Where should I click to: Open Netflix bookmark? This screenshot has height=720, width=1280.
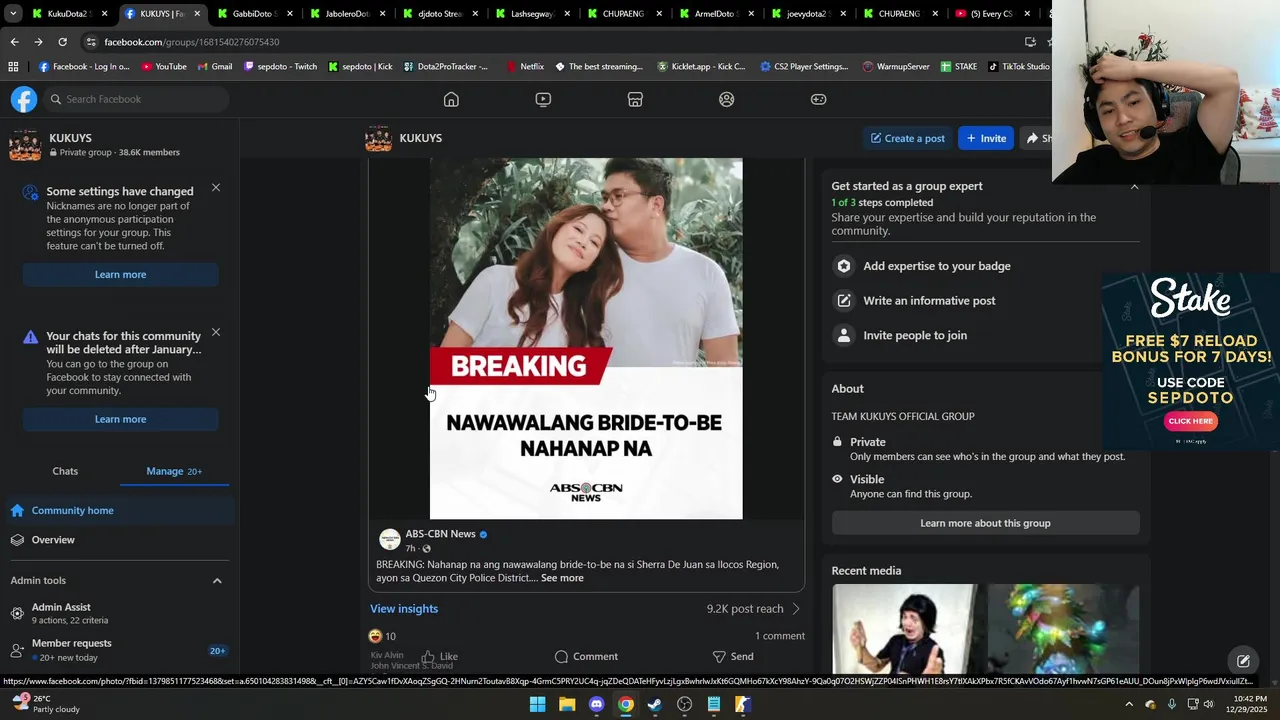tap(524, 67)
